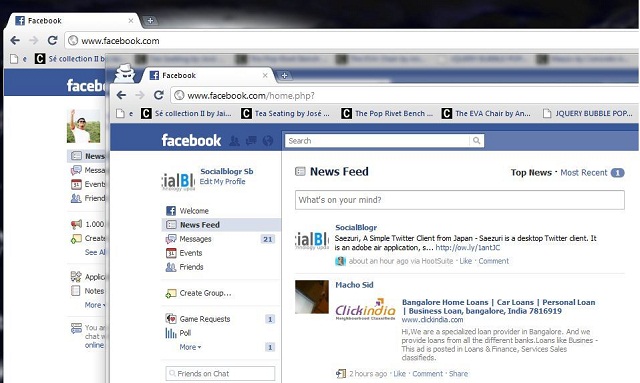Go back in the front incognito window
Image resolution: width=640 pixels, height=383 pixels.
(x=121, y=95)
